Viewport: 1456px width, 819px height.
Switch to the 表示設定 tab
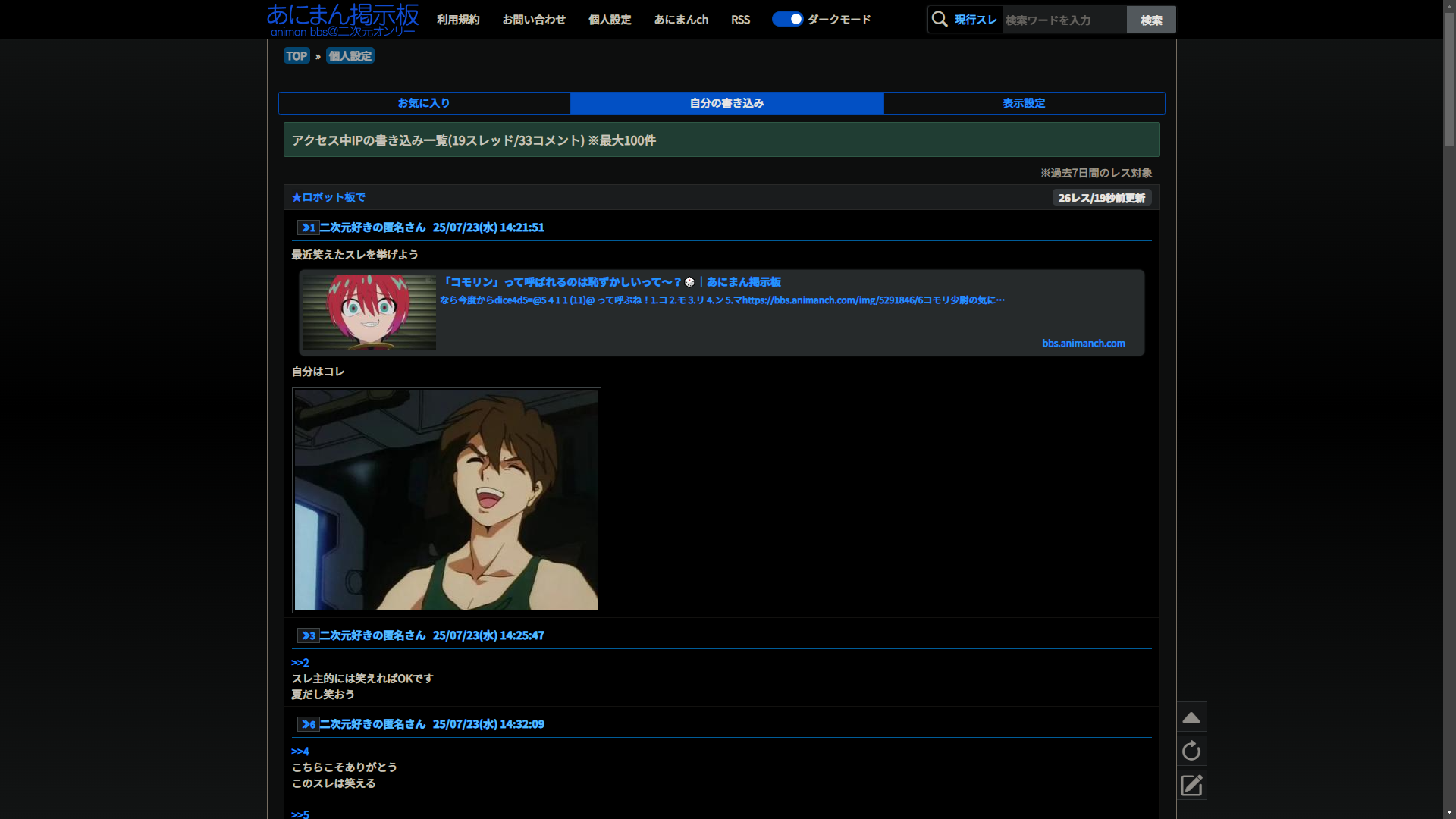(x=1024, y=103)
